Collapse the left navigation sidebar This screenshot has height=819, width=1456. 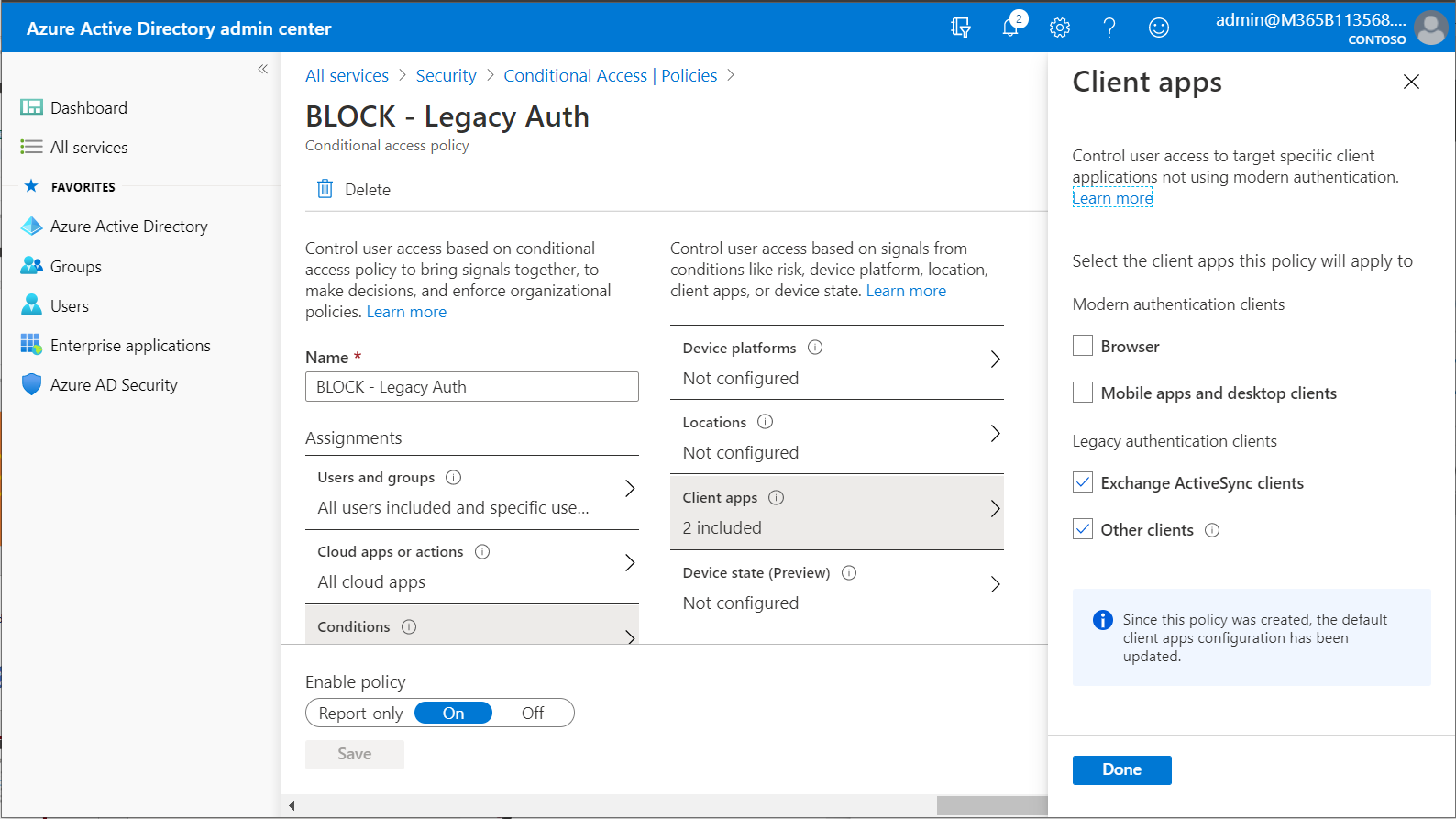point(262,69)
